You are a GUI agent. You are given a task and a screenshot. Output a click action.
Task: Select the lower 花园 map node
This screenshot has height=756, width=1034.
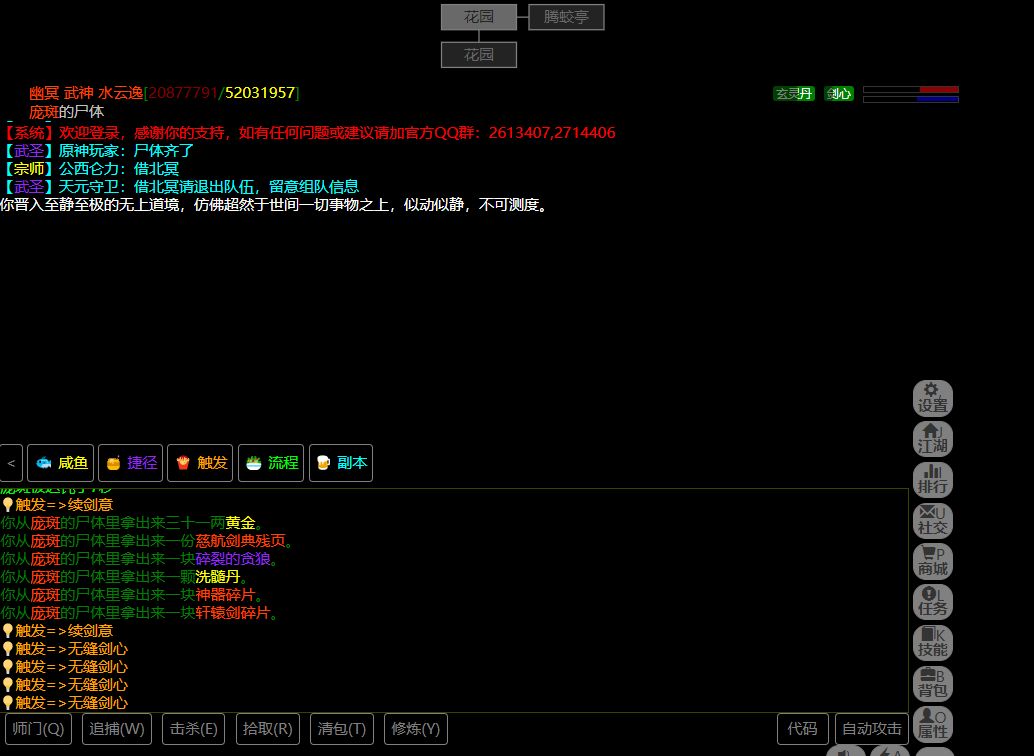coord(479,55)
